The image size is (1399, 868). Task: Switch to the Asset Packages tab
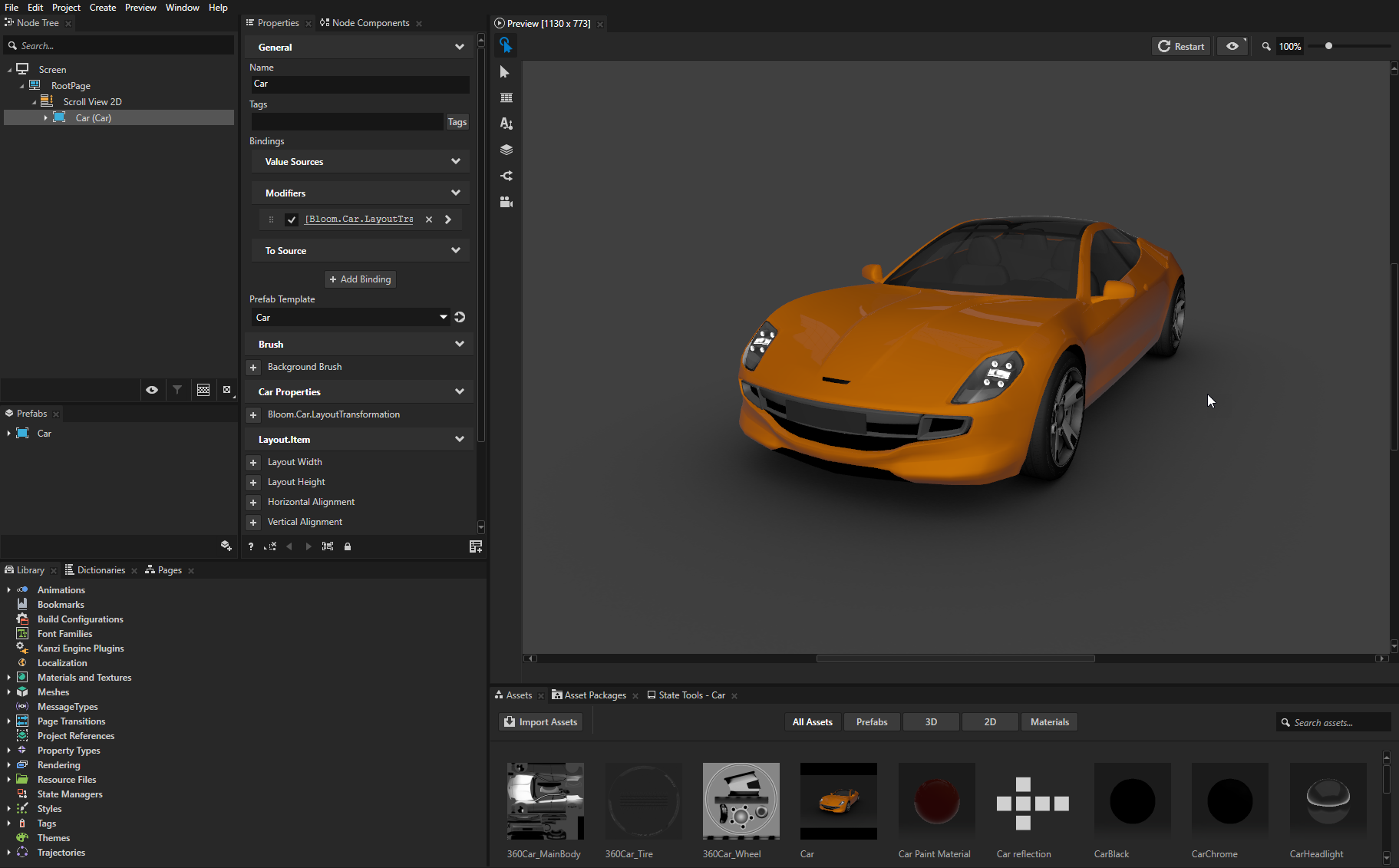pos(595,695)
